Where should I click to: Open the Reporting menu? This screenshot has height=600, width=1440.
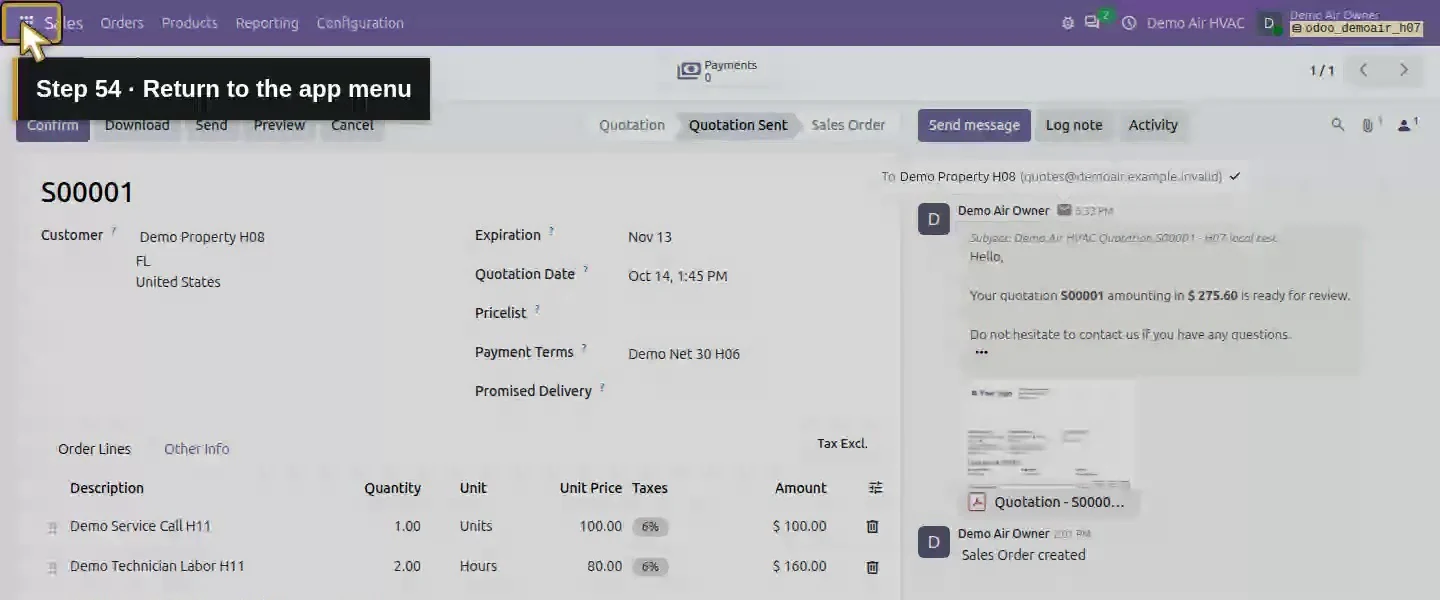pyautogui.click(x=267, y=23)
